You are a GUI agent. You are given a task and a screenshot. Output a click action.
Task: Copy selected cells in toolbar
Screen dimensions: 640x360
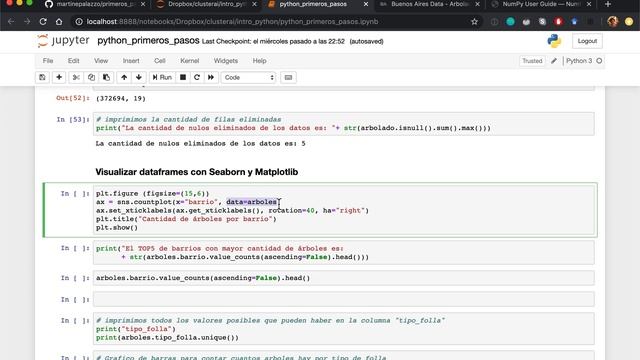(x=91, y=78)
